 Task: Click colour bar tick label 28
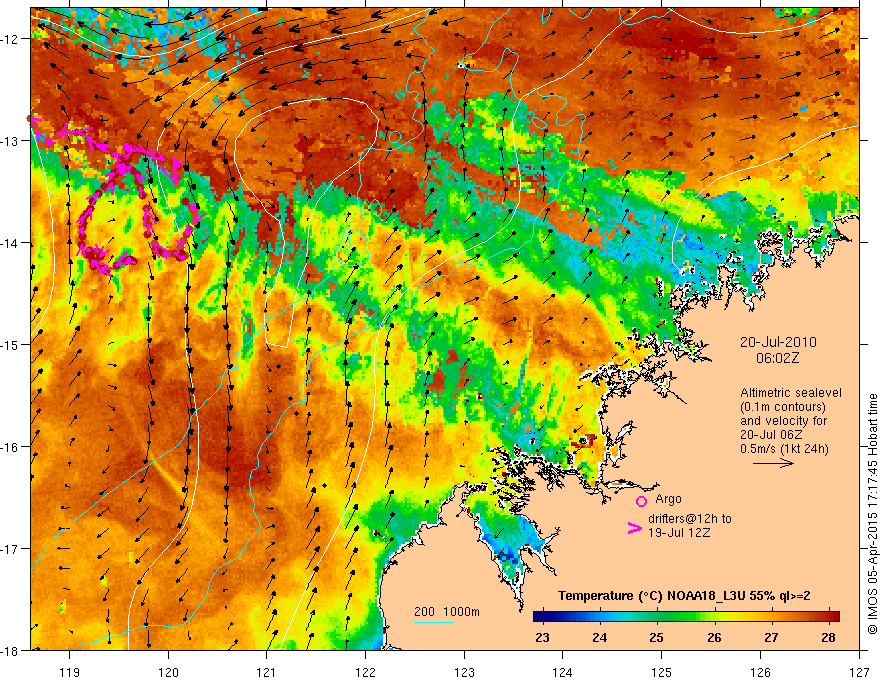click(x=828, y=637)
